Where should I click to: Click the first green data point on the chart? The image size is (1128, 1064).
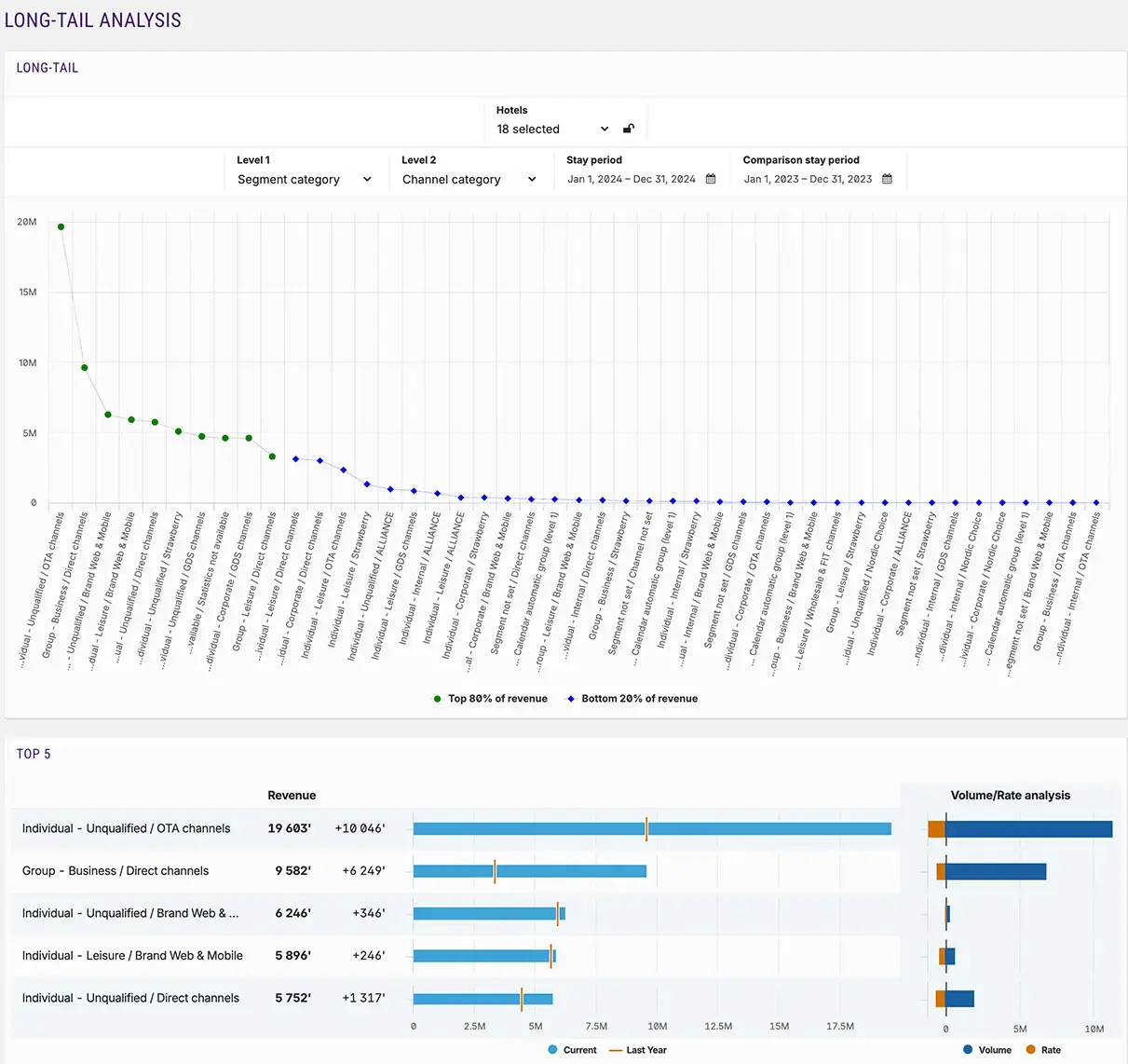pyautogui.click(x=61, y=225)
